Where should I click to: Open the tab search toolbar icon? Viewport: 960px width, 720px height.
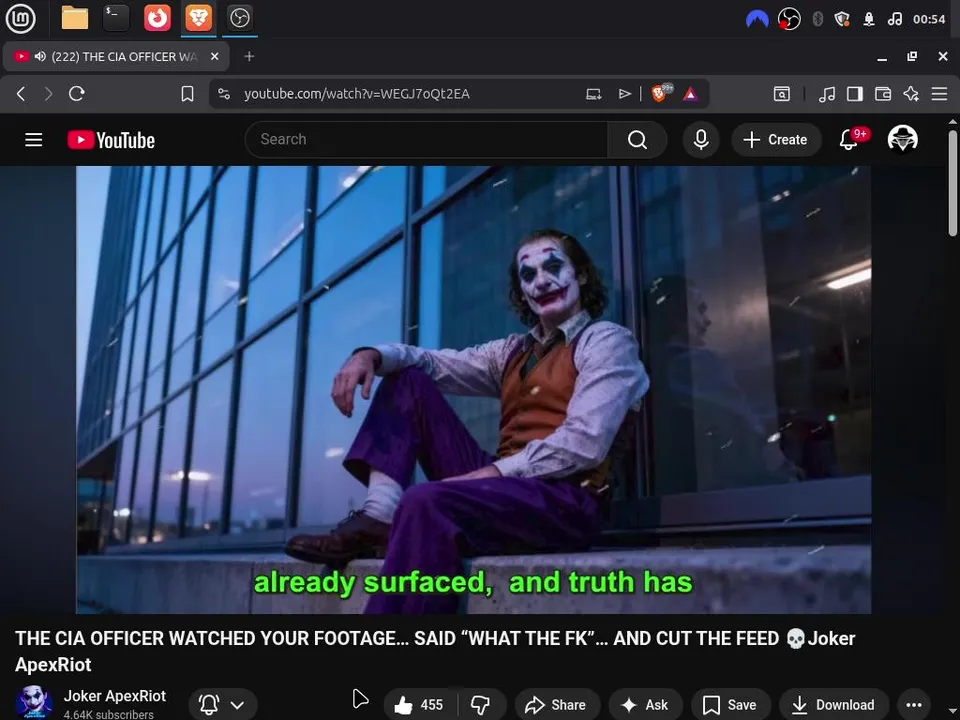pos(782,94)
